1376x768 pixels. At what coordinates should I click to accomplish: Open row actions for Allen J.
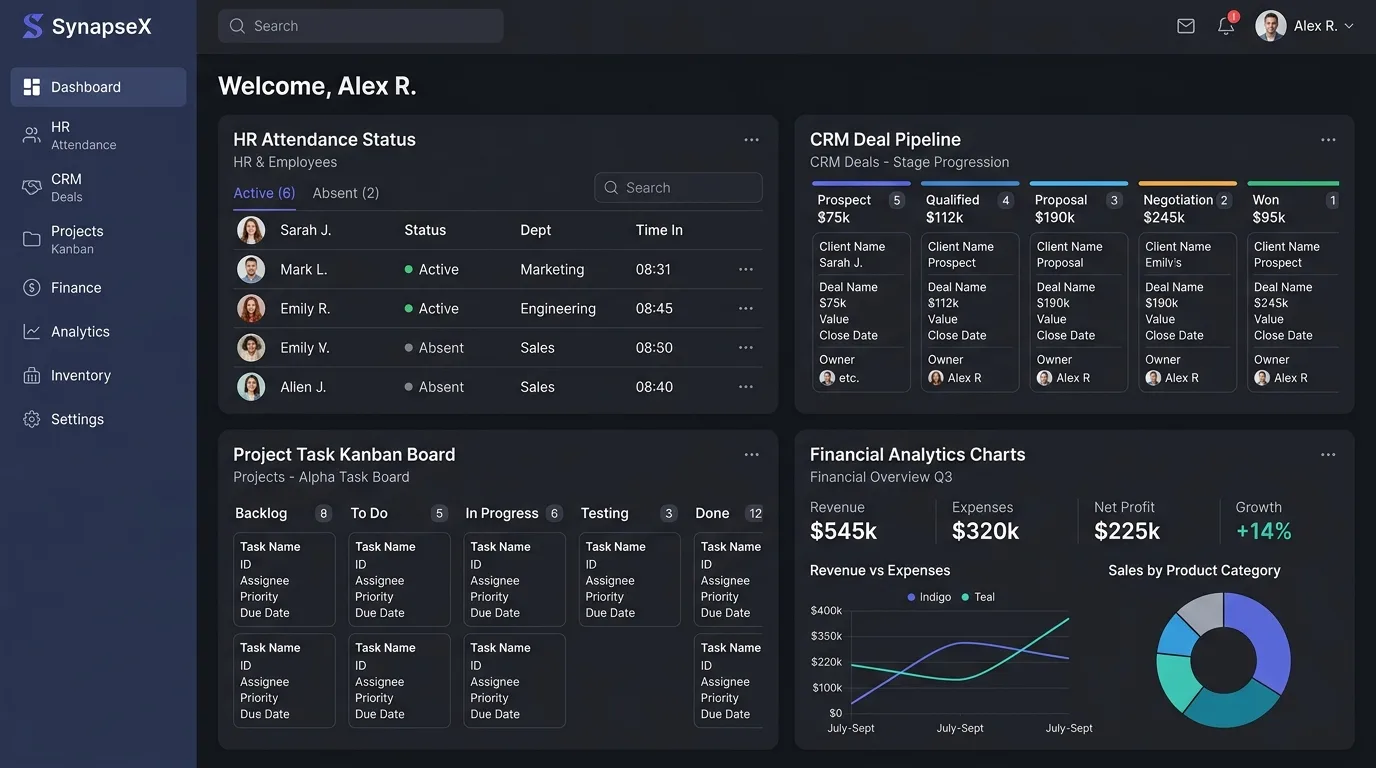[746, 387]
